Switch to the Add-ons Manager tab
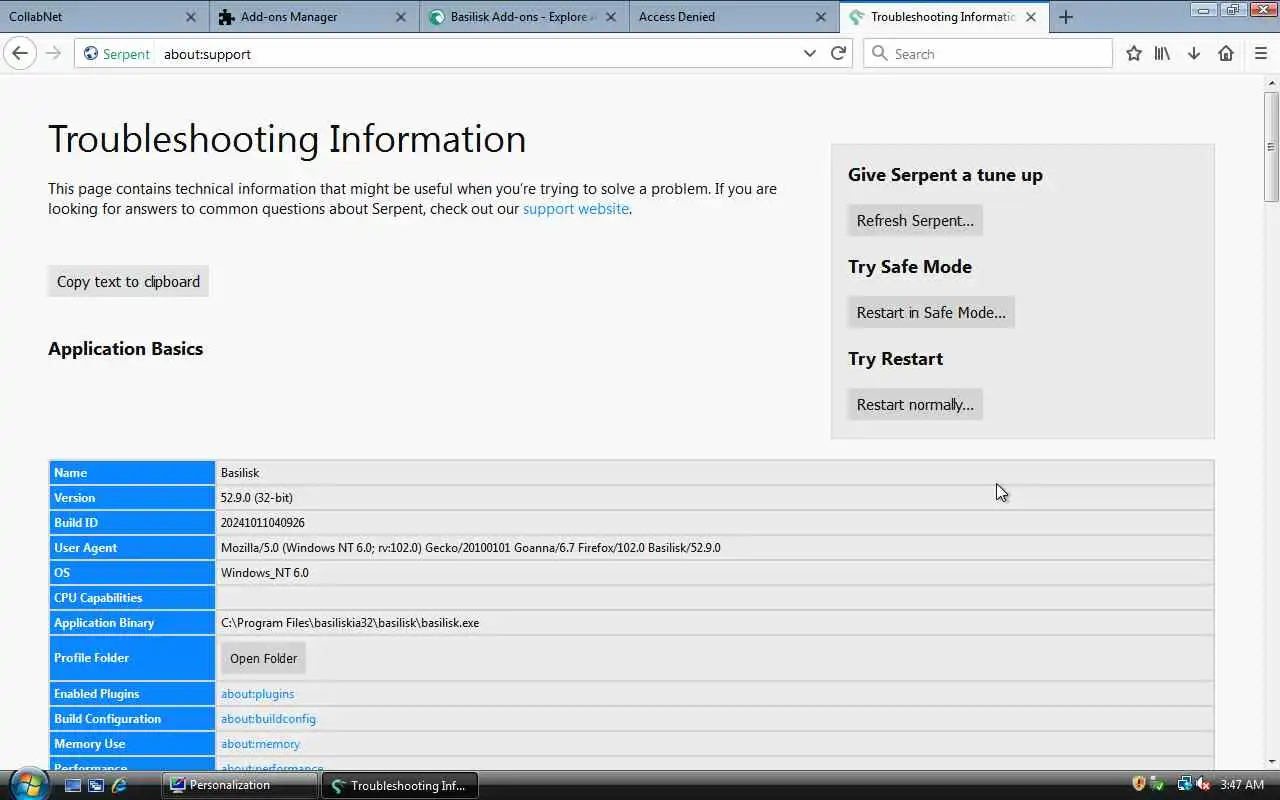The height and width of the screenshot is (800, 1280). pos(314,17)
